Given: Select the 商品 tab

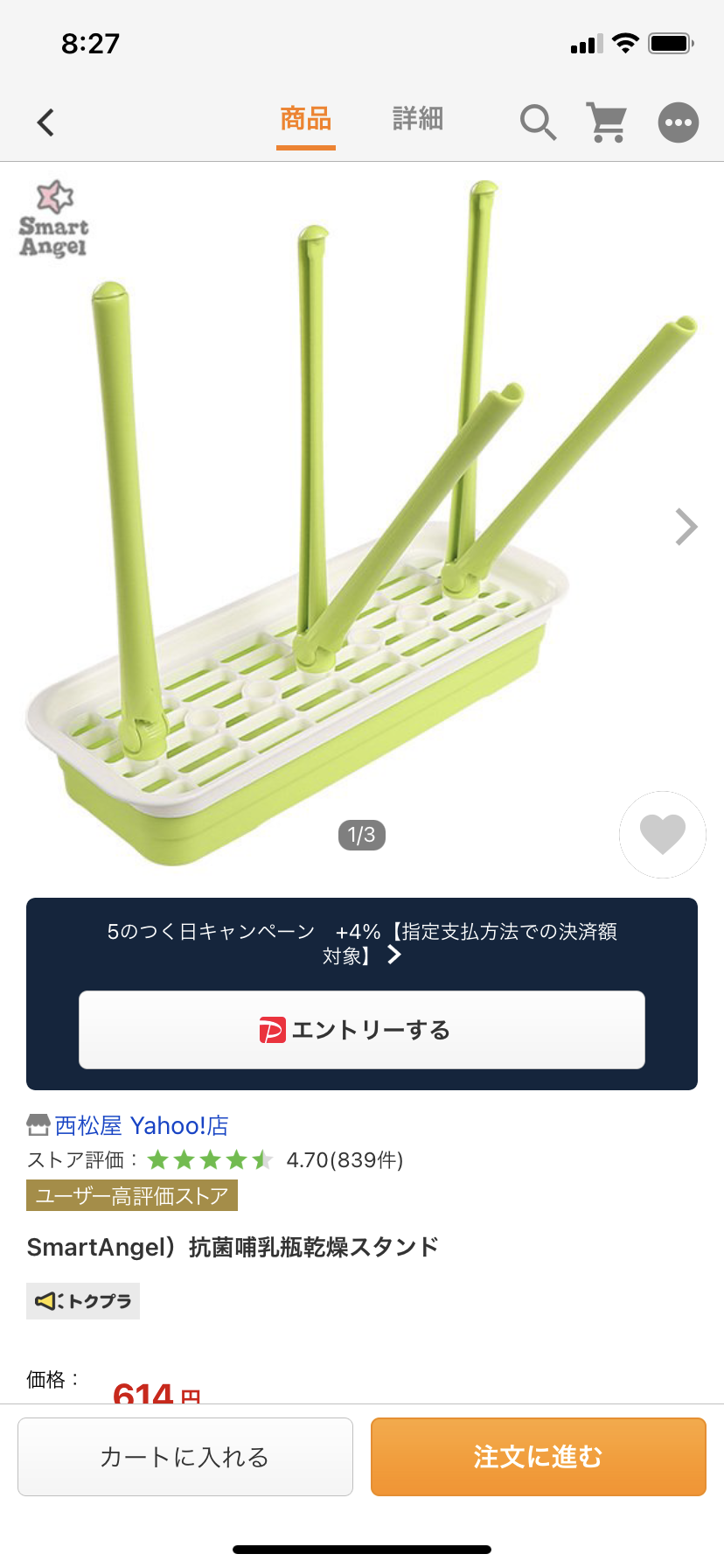Looking at the screenshot, I should point(306,119).
